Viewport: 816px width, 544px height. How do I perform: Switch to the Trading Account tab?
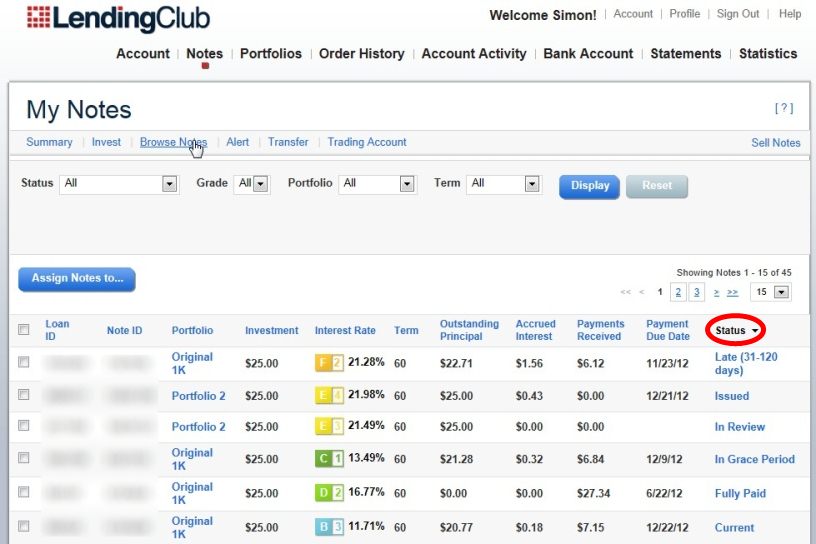(x=366, y=142)
